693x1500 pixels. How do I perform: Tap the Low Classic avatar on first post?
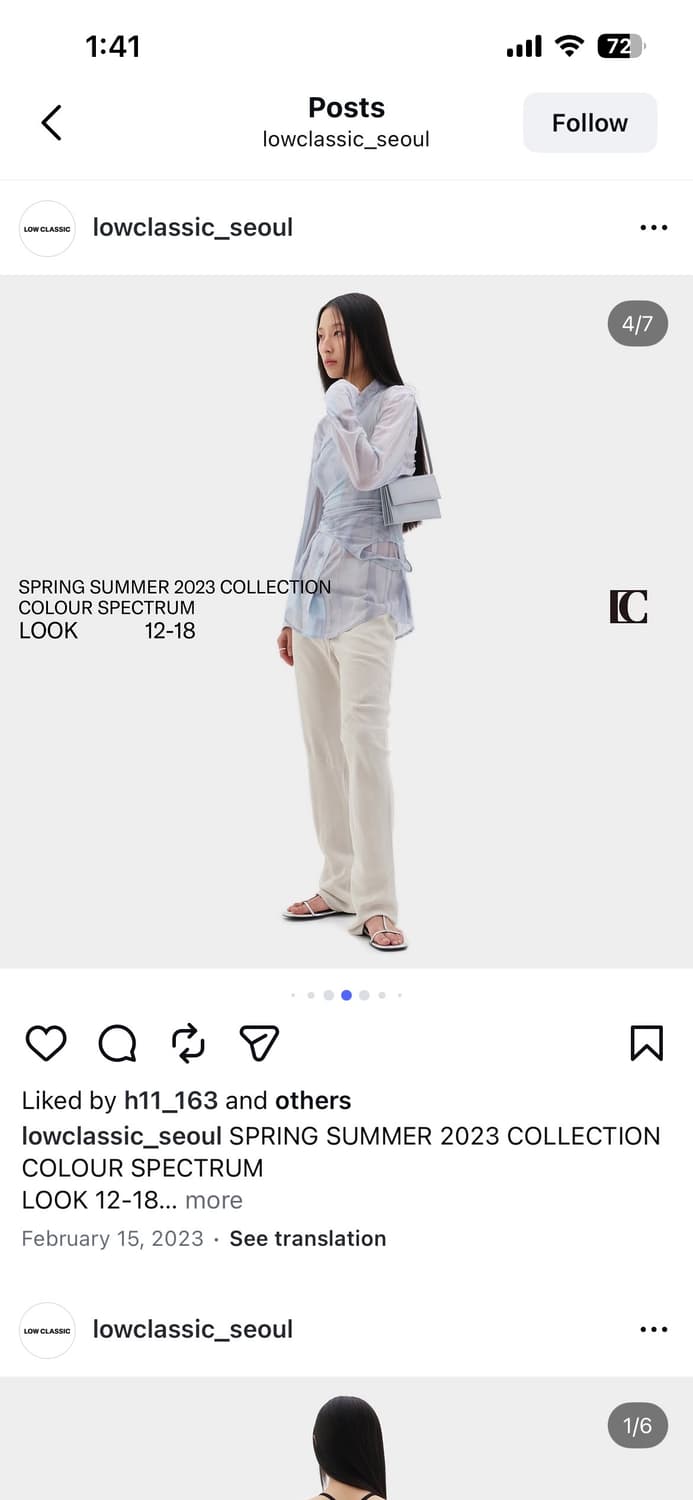point(47,228)
